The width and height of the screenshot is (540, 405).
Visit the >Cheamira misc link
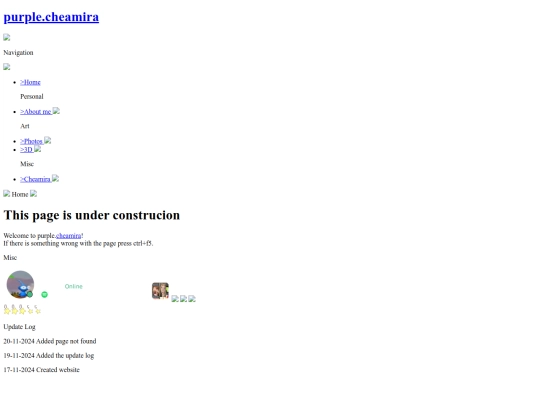coord(35,179)
